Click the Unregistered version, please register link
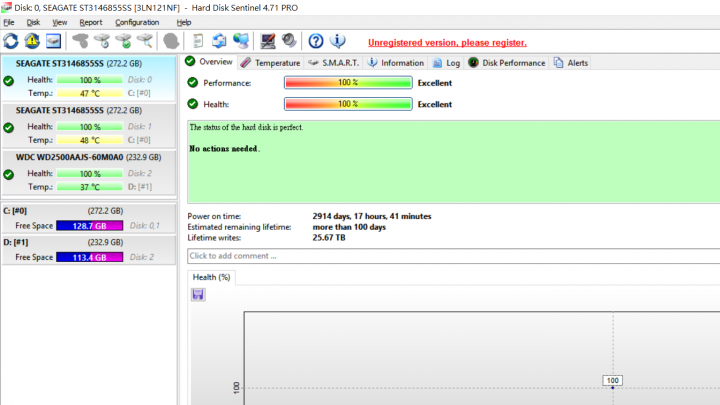The image size is (720, 405). (447, 43)
